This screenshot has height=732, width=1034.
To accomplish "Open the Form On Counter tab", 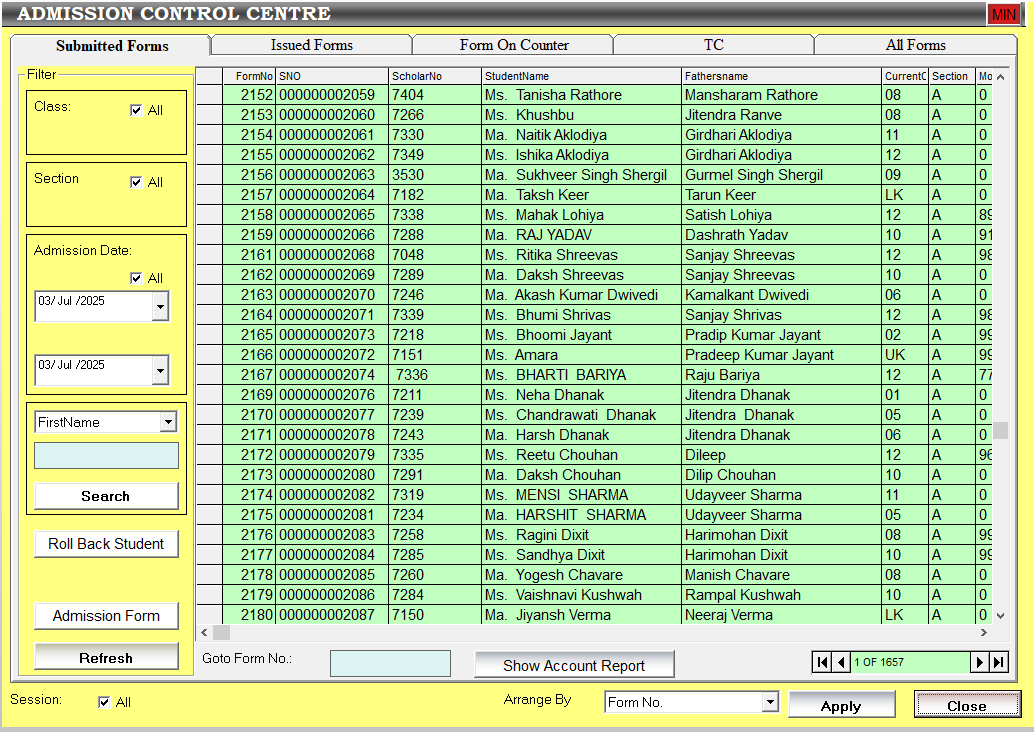I will (514, 45).
